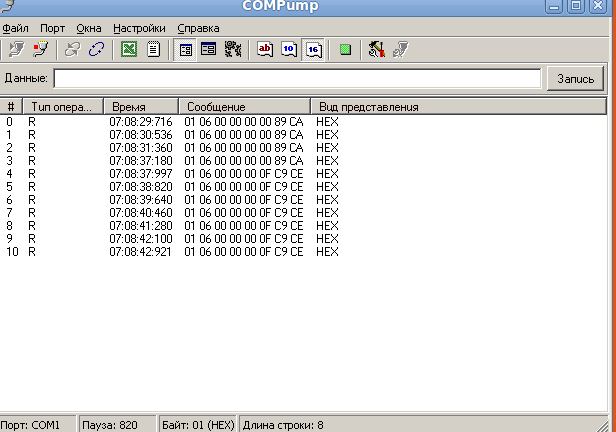616x432 pixels.
Task: Open the Настройки menu
Action: 139,29
